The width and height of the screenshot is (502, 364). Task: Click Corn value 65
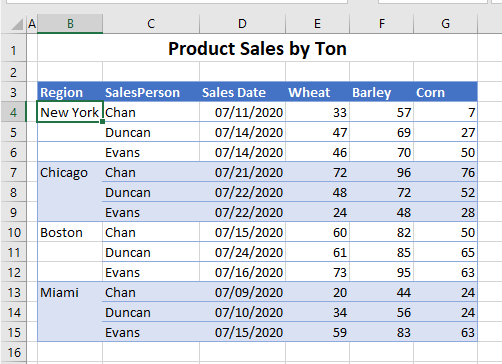tap(445, 252)
